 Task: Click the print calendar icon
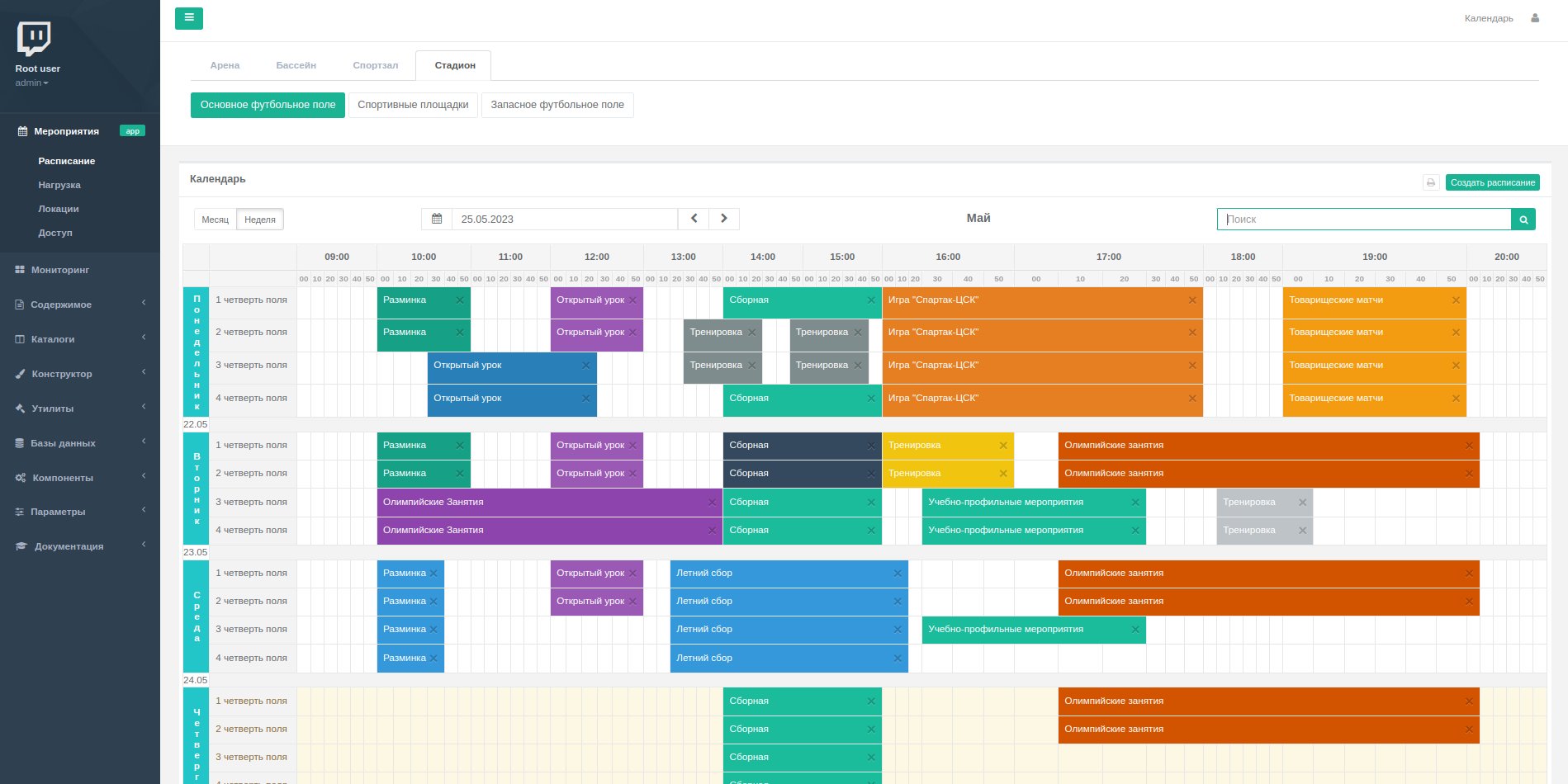[1431, 182]
